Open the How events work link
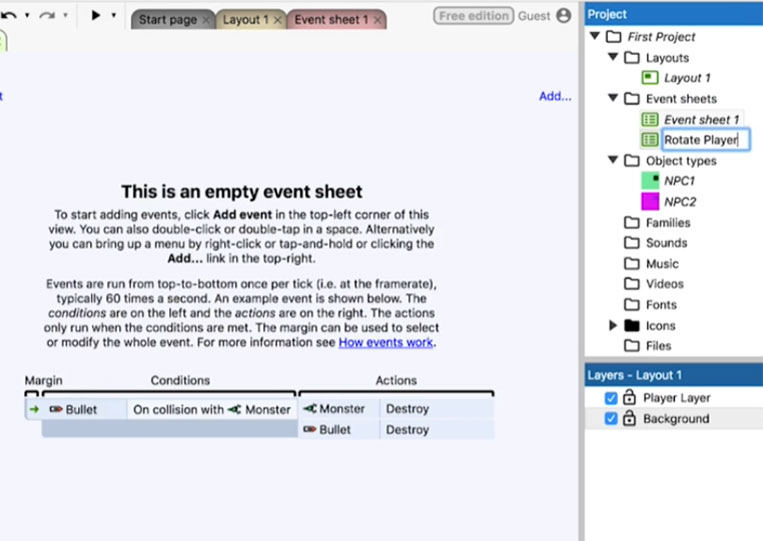Image resolution: width=763 pixels, height=541 pixels. point(385,343)
